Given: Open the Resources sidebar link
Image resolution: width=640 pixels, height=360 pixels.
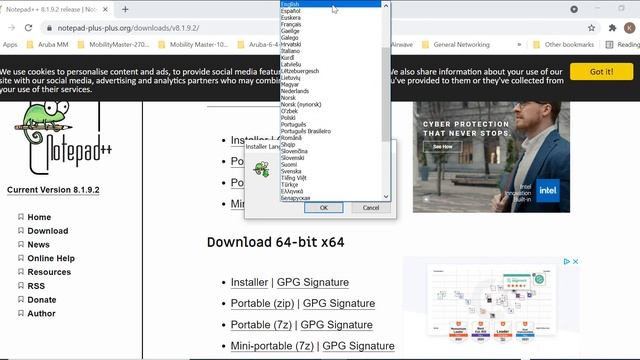Looking at the screenshot, I should coord(49,272).
